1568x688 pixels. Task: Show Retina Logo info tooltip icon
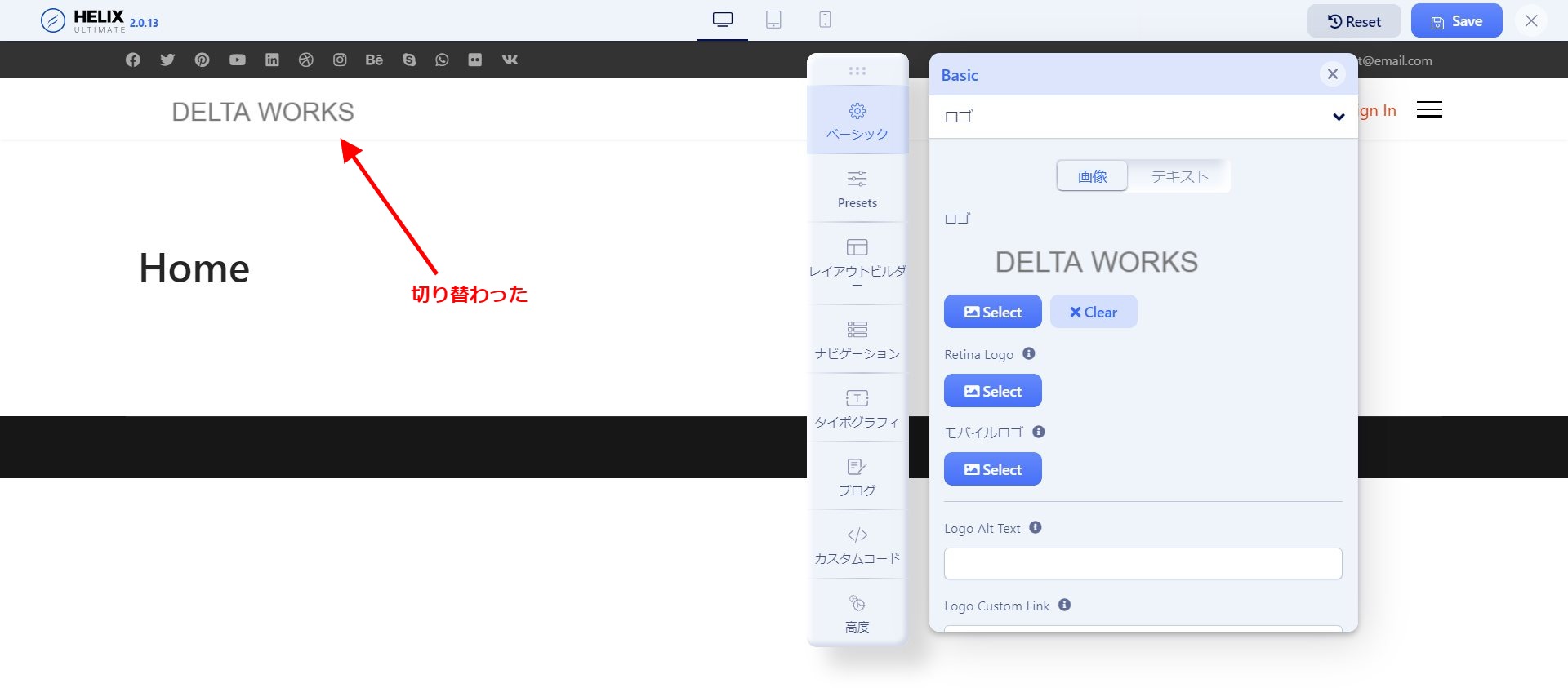coord(1029,353)
